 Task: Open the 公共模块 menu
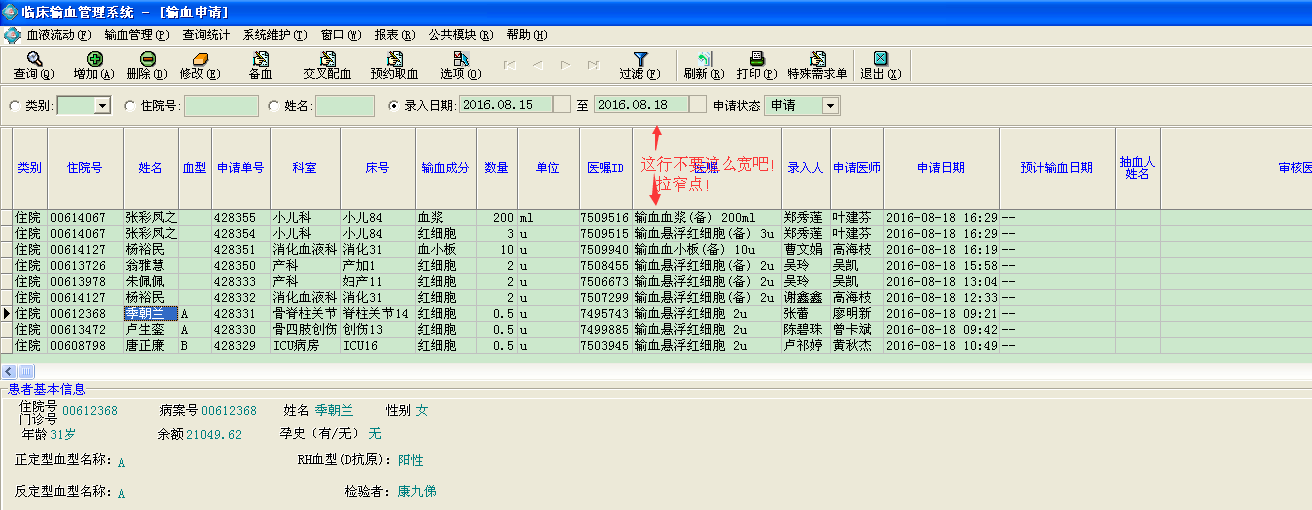pos(461,35)
